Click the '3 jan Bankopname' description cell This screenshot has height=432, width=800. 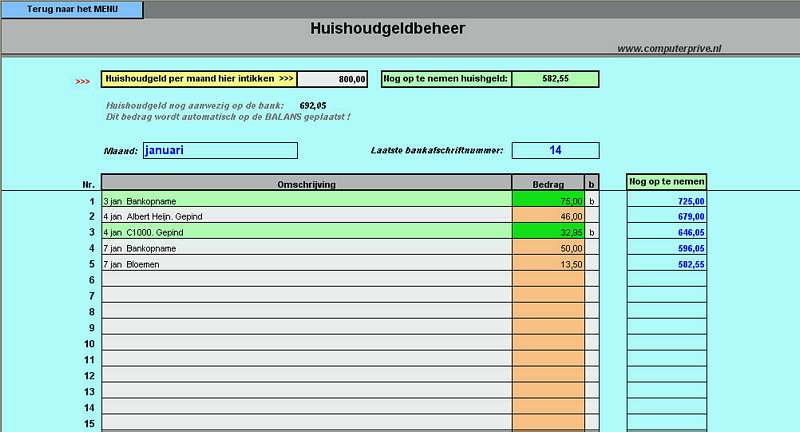coord(306,200)
